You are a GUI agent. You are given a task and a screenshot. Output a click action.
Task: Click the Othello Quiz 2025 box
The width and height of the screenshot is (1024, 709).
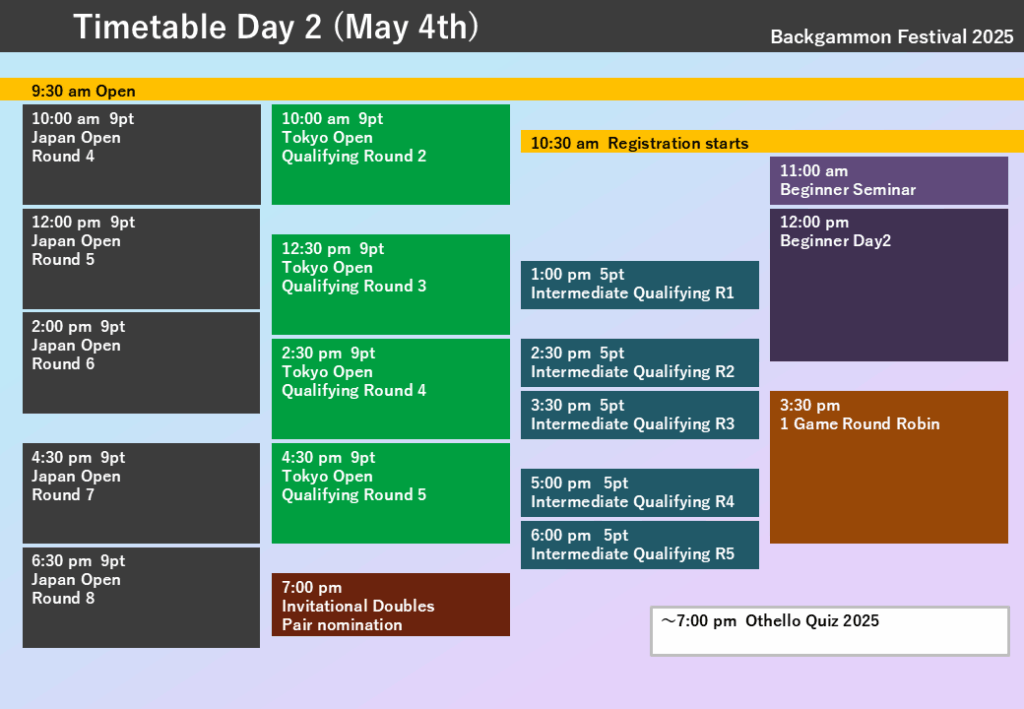click(x=829, y=631)
